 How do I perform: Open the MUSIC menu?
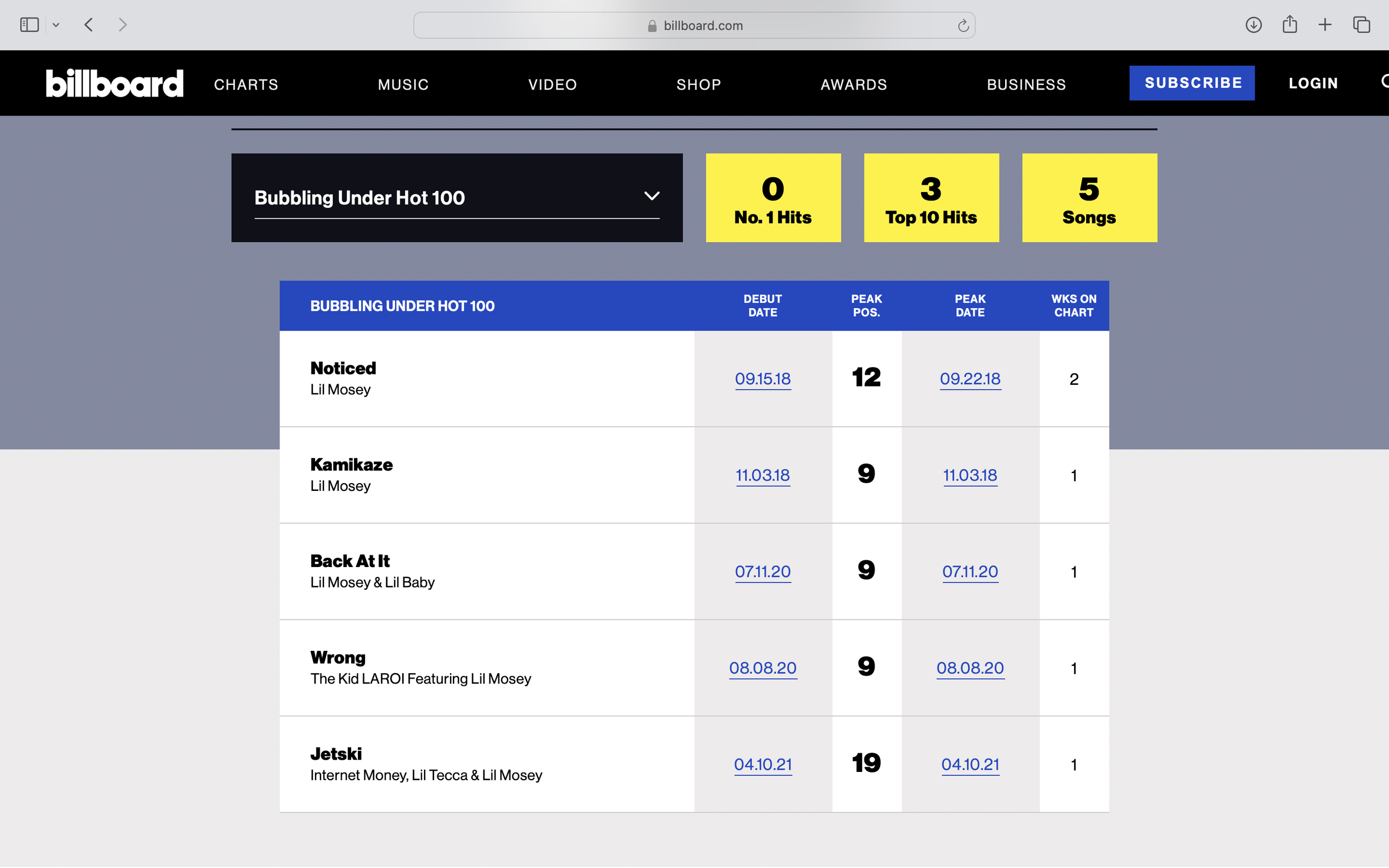pos(402,84)
